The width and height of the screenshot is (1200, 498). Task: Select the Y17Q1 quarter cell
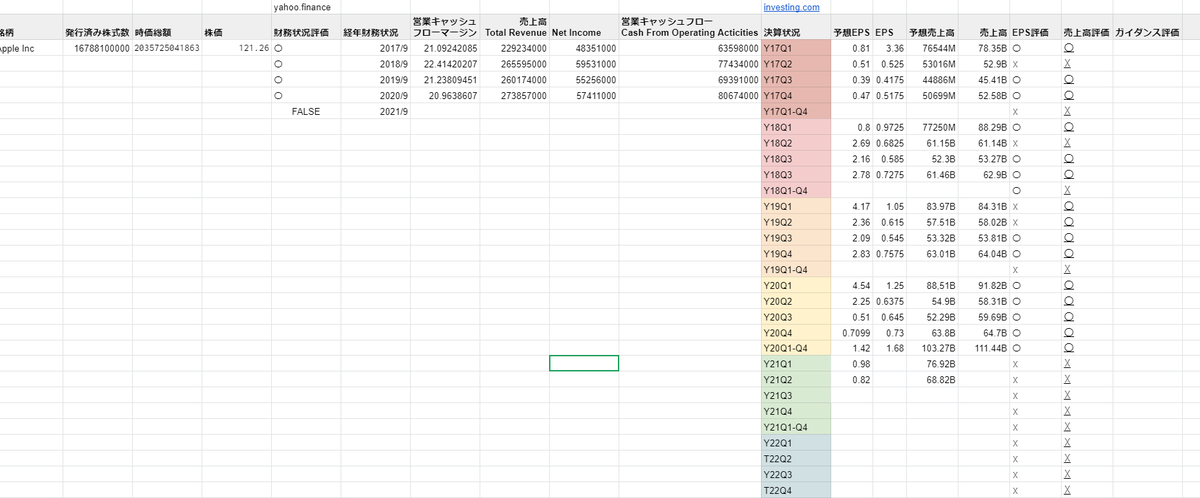pyautogui.click(x=796, y=48)
